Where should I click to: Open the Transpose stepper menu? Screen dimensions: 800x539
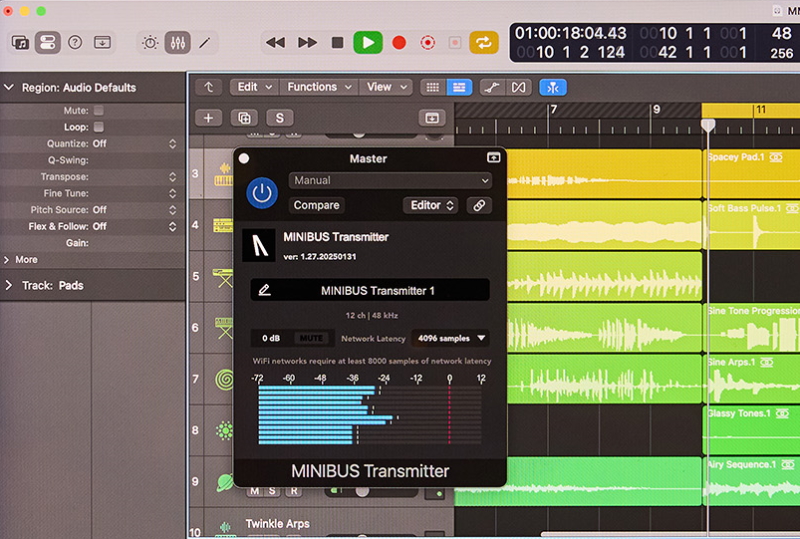(172, 177)
